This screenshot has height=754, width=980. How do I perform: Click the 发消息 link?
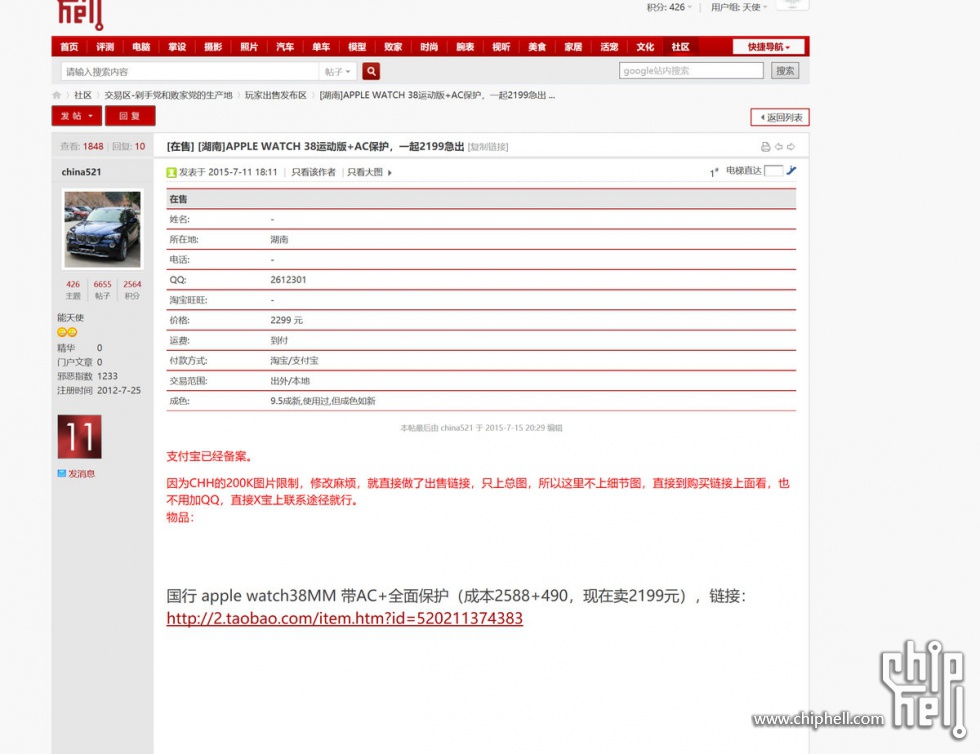pos(81,473)
